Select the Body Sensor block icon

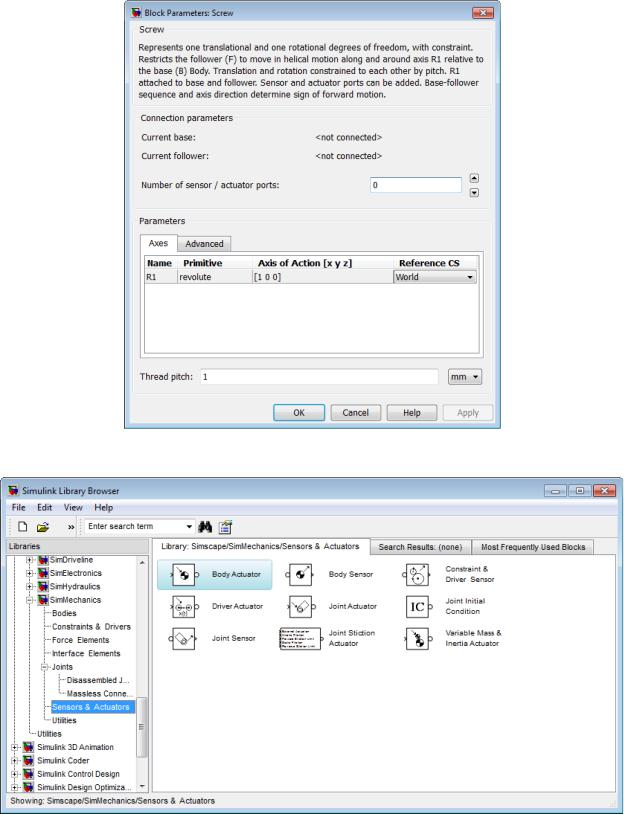(x=300, y=575)
